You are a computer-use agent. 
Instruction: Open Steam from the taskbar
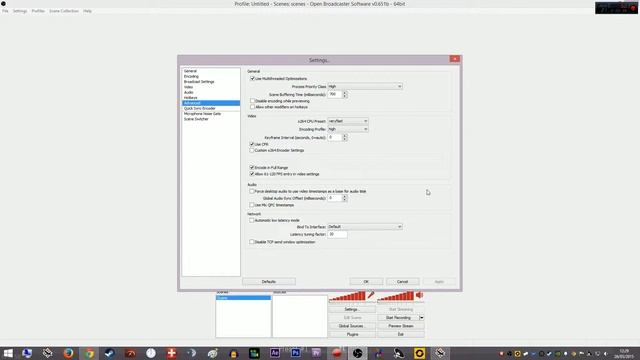click(109, 353)
